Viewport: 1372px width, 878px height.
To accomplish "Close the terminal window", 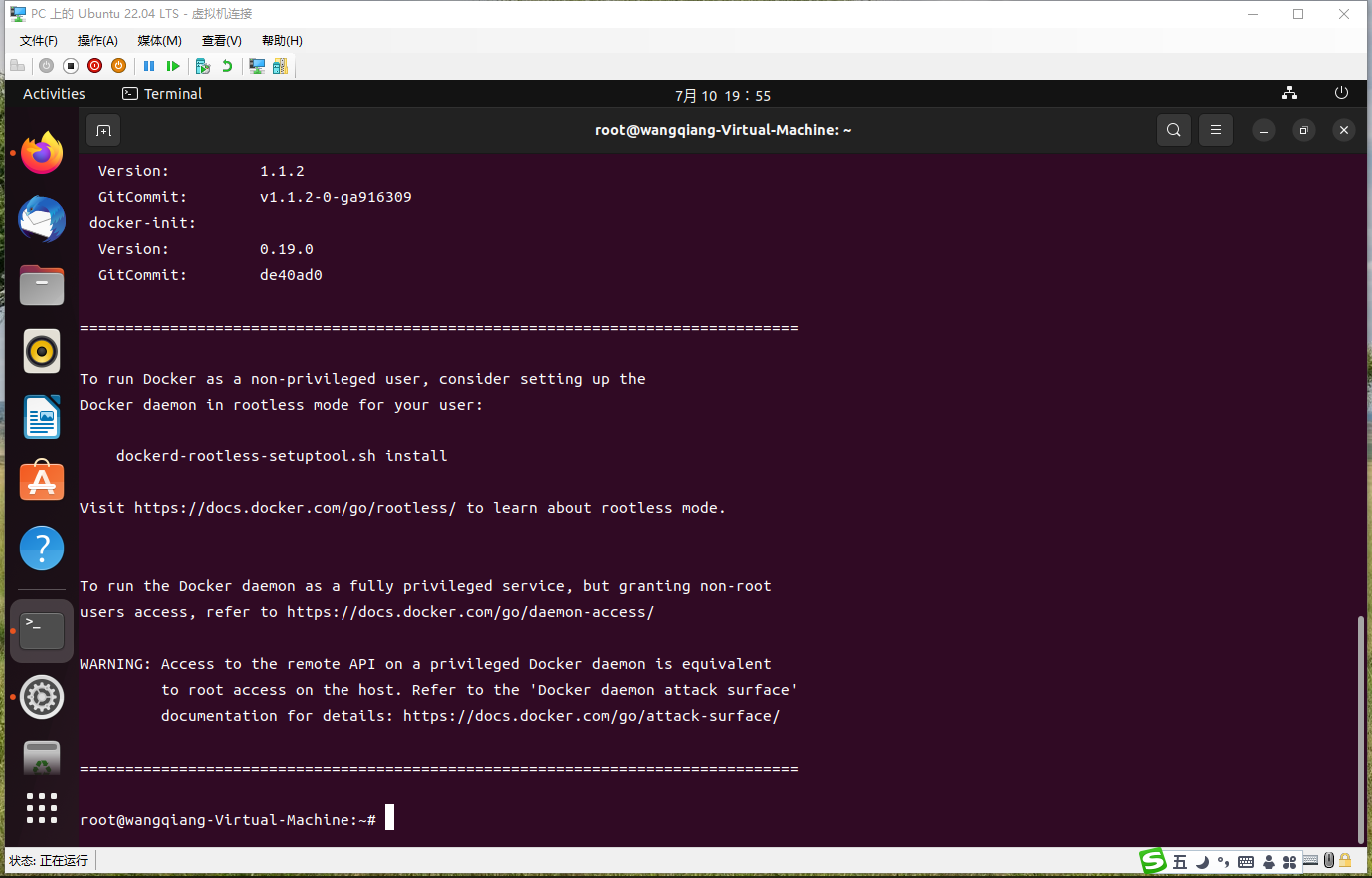I will coord(1344,130).
